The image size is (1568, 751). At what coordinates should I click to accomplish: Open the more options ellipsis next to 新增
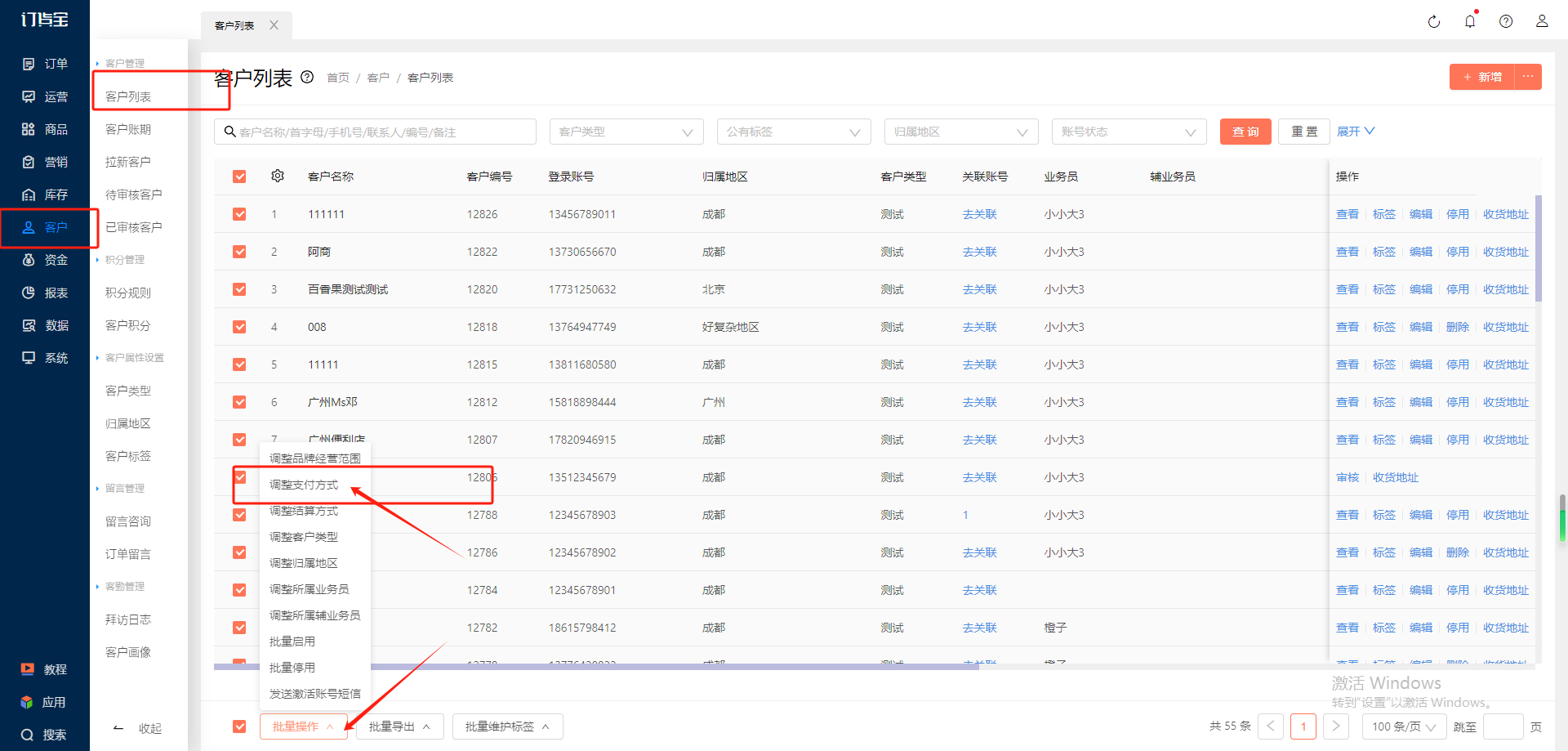(x=1528, y=77)
